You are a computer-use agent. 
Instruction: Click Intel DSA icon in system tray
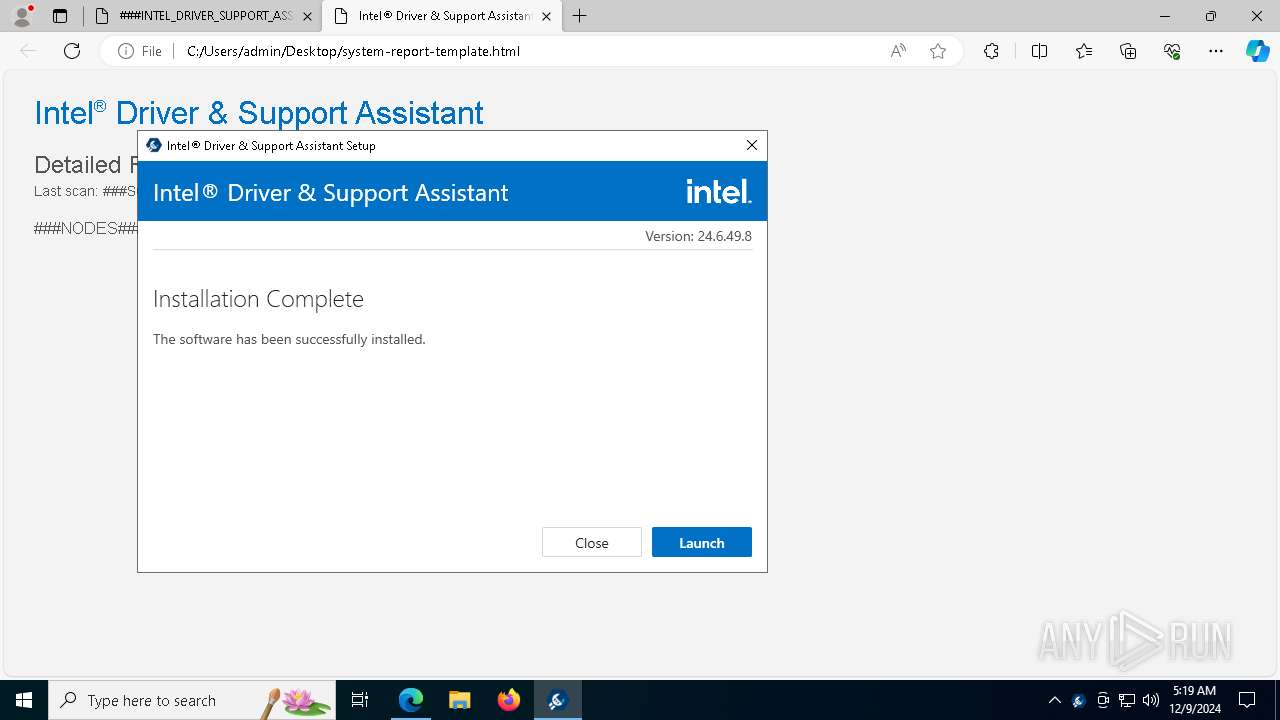[x=1078, y=700]
